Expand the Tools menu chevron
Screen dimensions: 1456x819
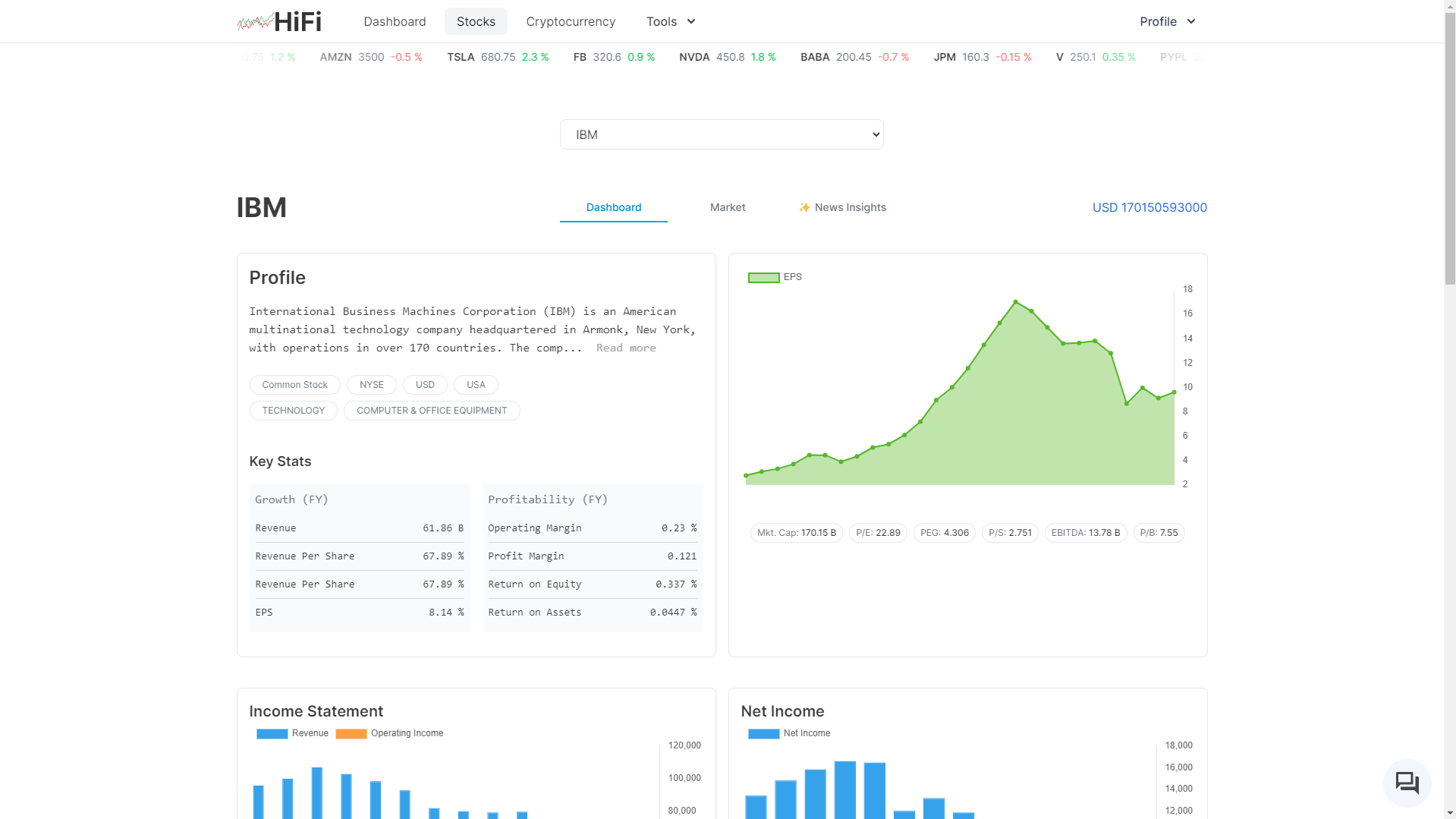[x=691, y=21]
